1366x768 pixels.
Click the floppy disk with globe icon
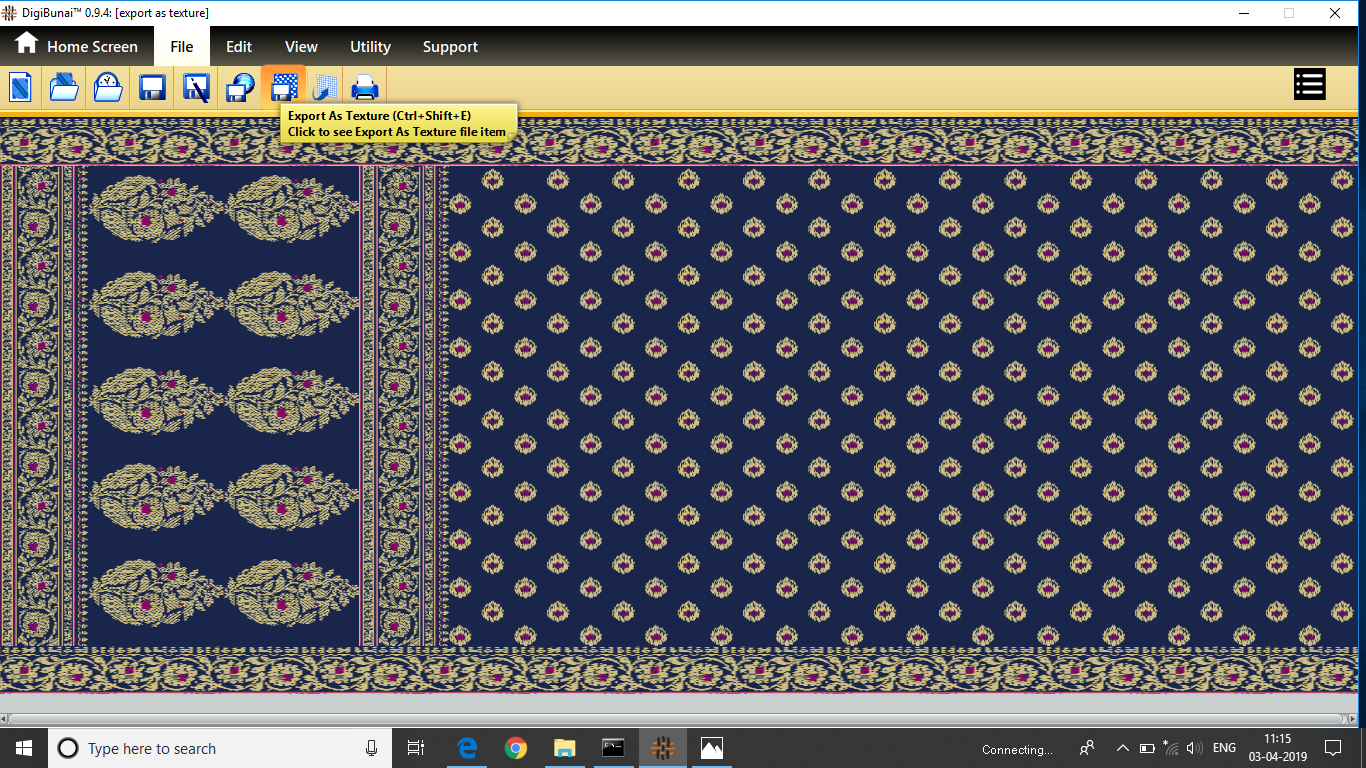(x=240, y=87)
